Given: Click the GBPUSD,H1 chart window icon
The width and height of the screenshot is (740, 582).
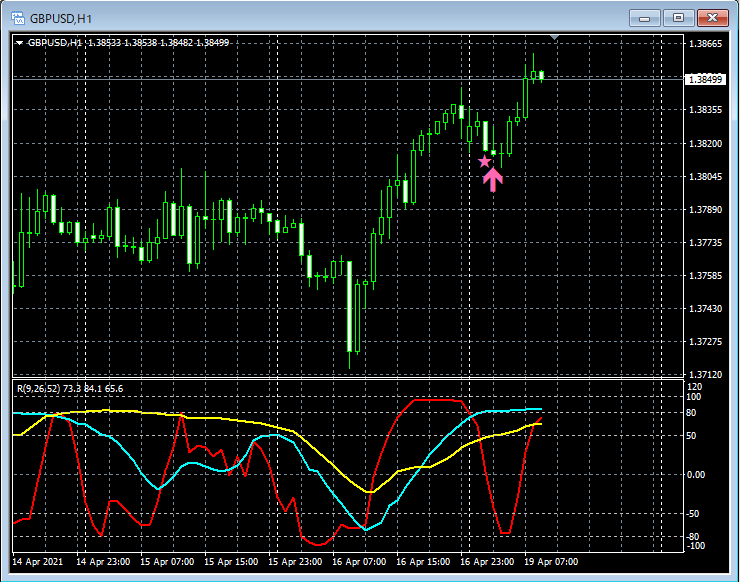Looking at the screenshot, I should 17,18.
